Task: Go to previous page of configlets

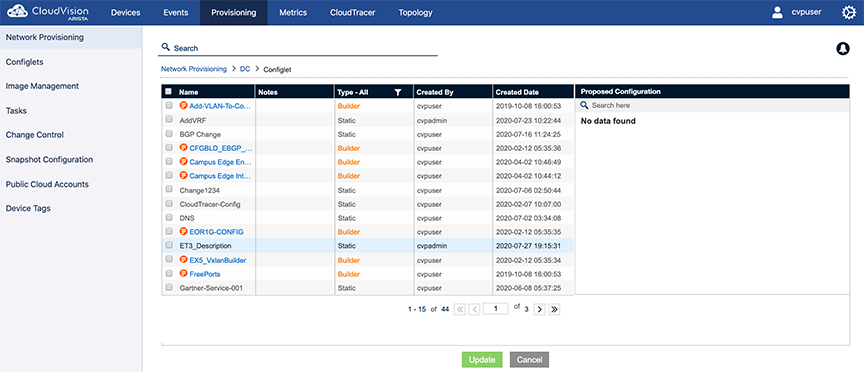Action: tap(474, 309)
